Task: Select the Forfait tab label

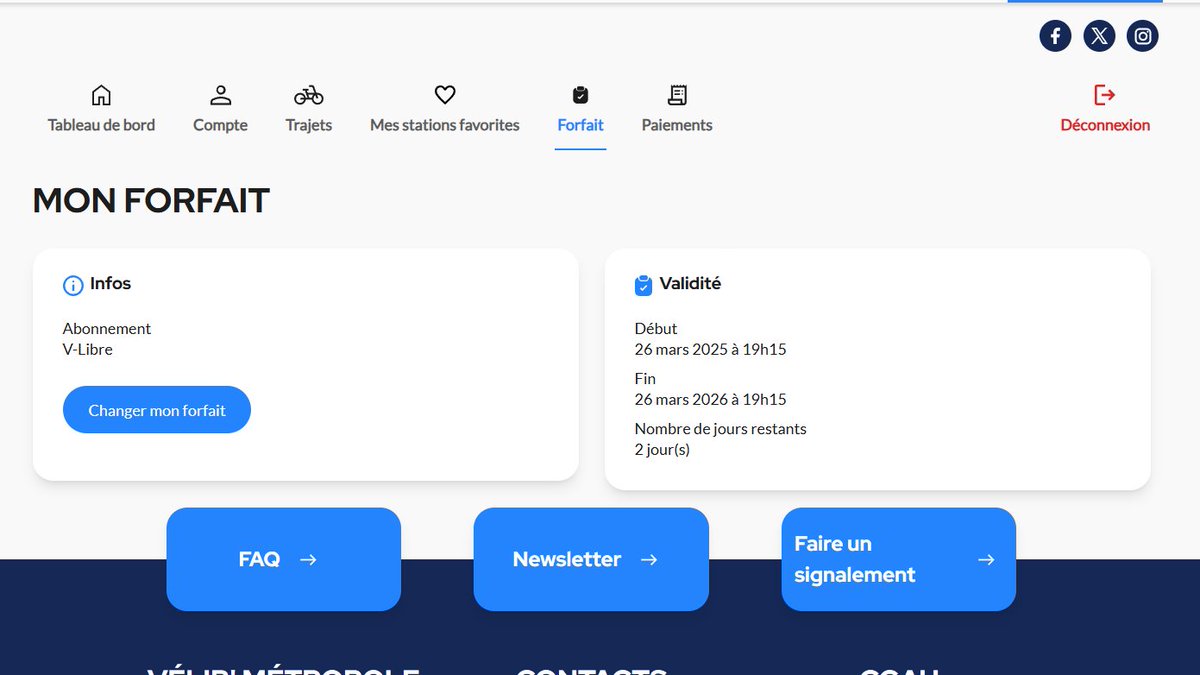Action: [x=580, y=125]
